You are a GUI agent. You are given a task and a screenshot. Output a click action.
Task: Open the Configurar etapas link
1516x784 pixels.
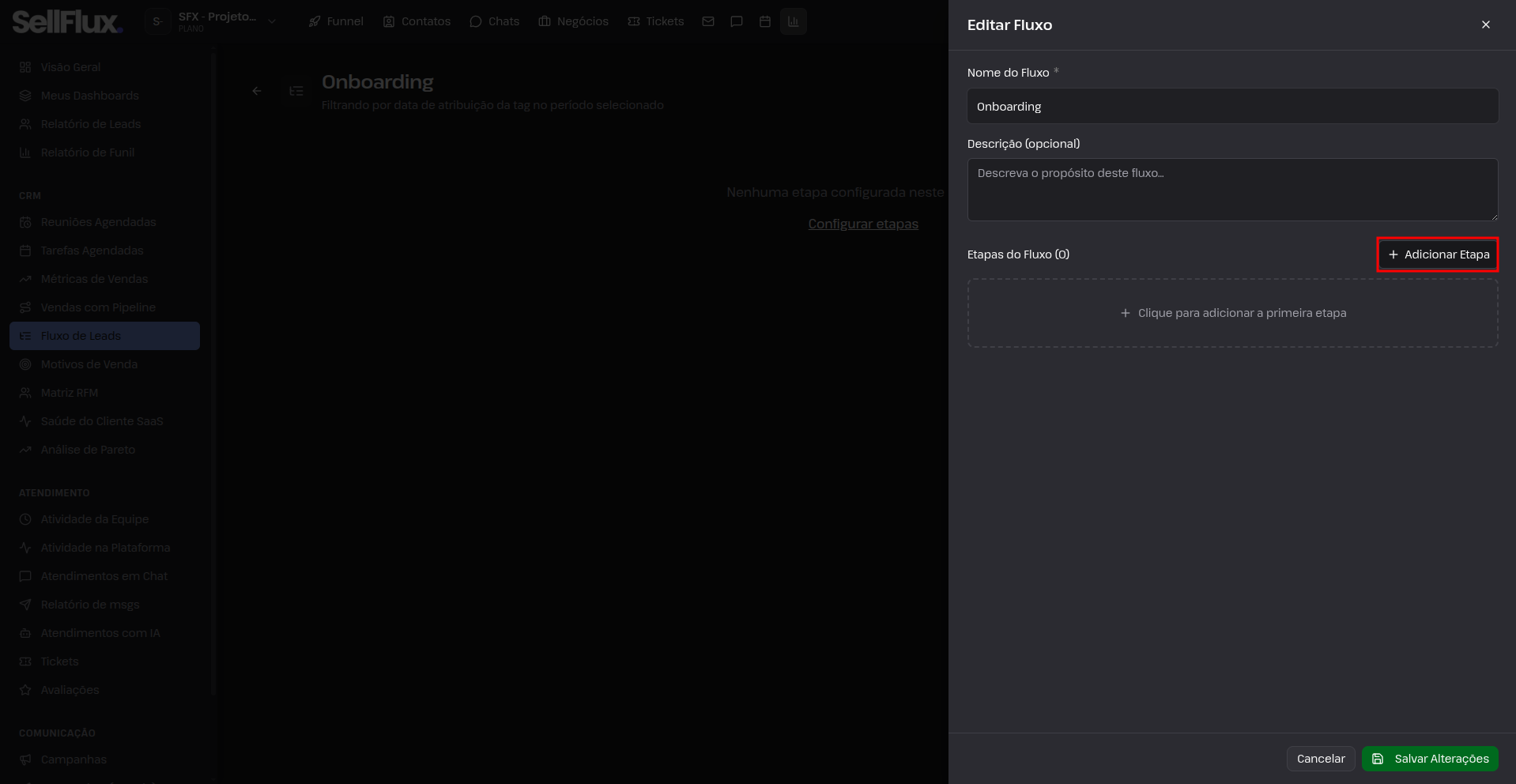point(863,224)
